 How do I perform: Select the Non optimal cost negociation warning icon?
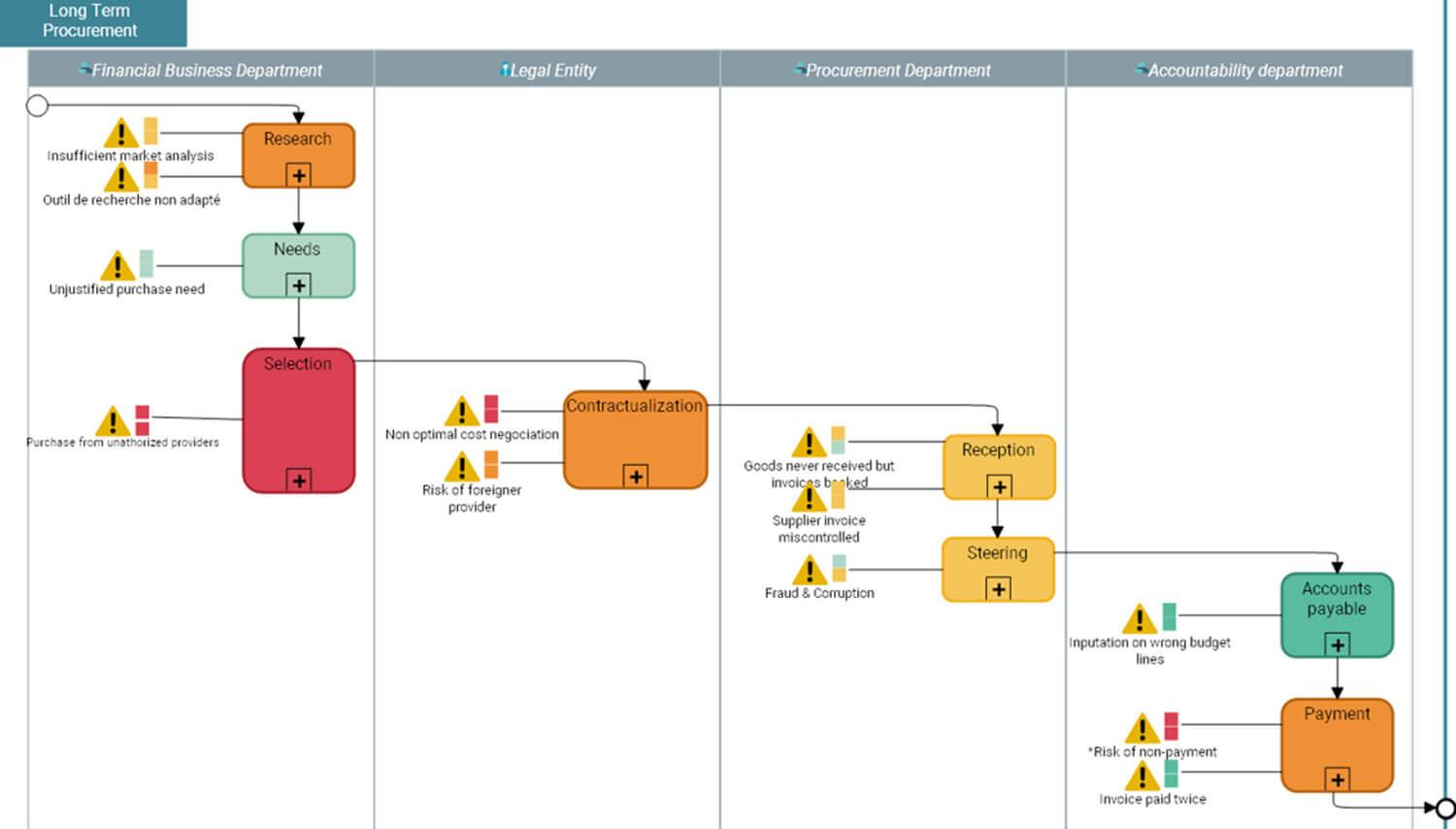click(x=462, y=412)
